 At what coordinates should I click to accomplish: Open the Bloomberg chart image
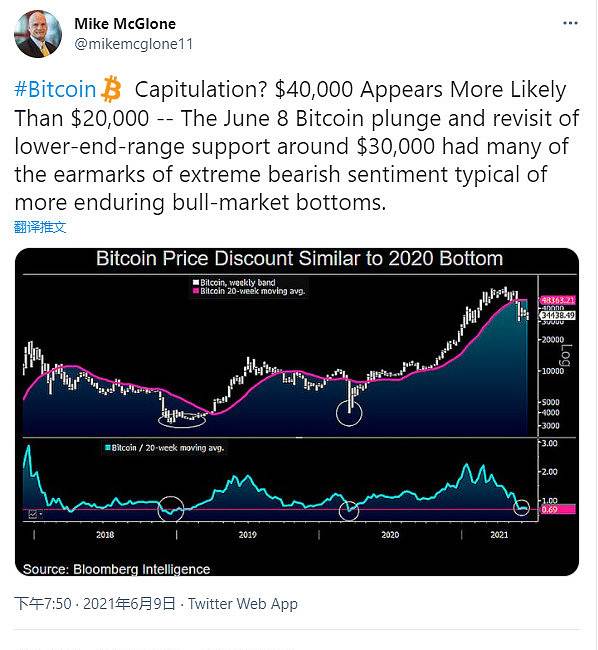(x=297, y=412)
